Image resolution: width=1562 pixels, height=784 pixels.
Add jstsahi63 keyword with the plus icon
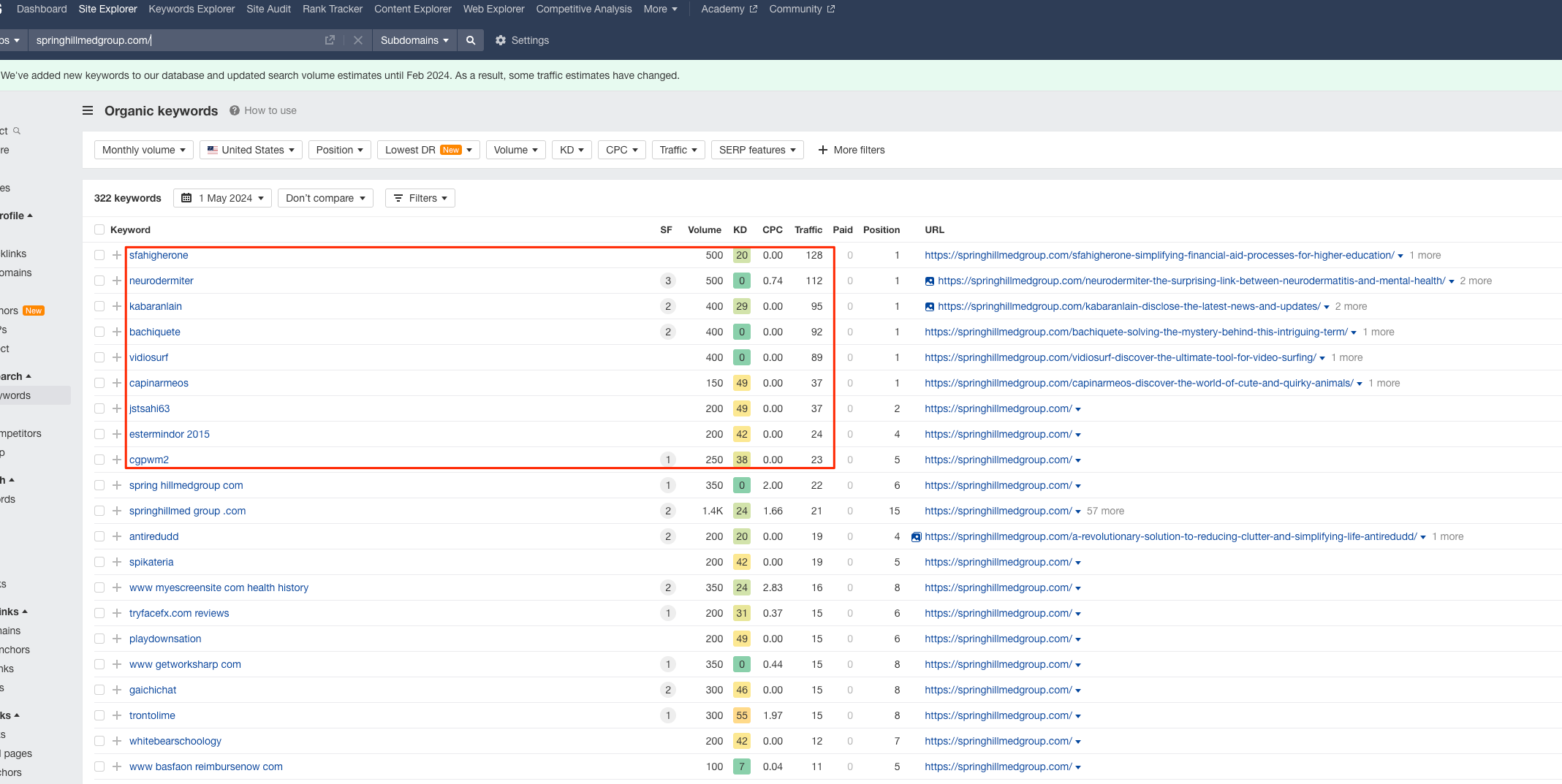tap(117, 408)
